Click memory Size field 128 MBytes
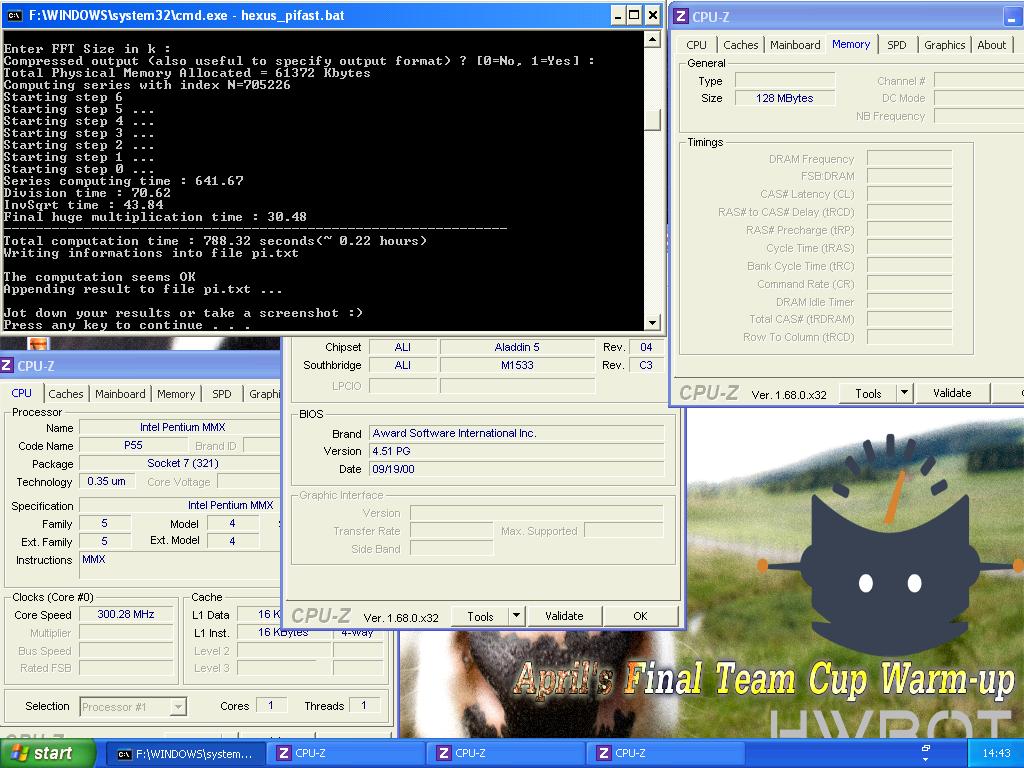The width and height of the screenshot is (1024, 768). [784, 99]
